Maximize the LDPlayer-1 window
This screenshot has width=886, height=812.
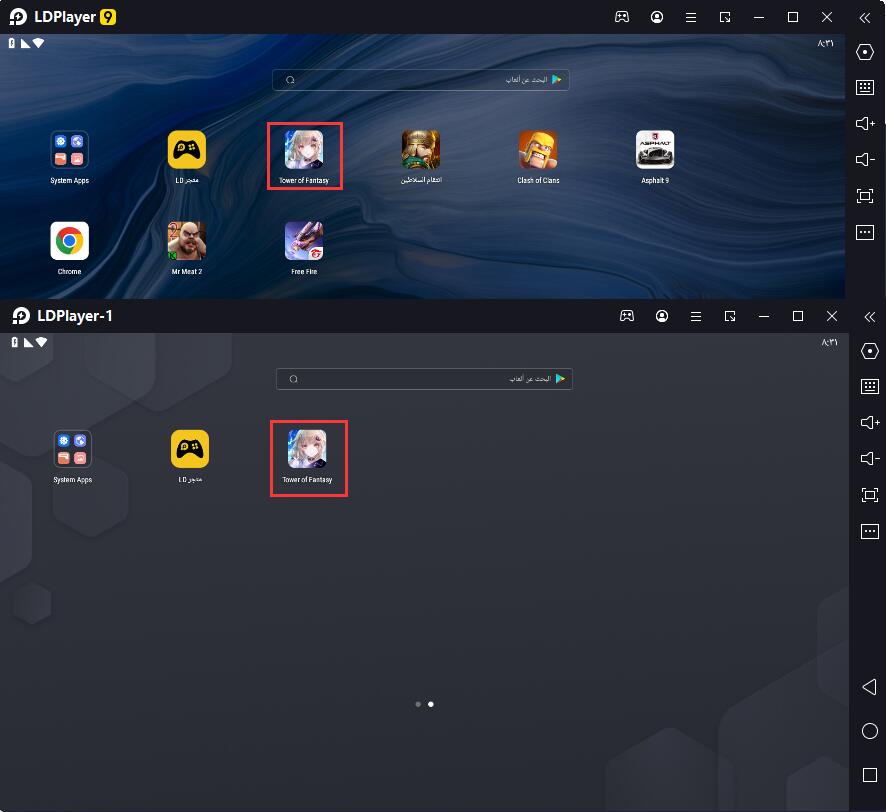point(798,316)
